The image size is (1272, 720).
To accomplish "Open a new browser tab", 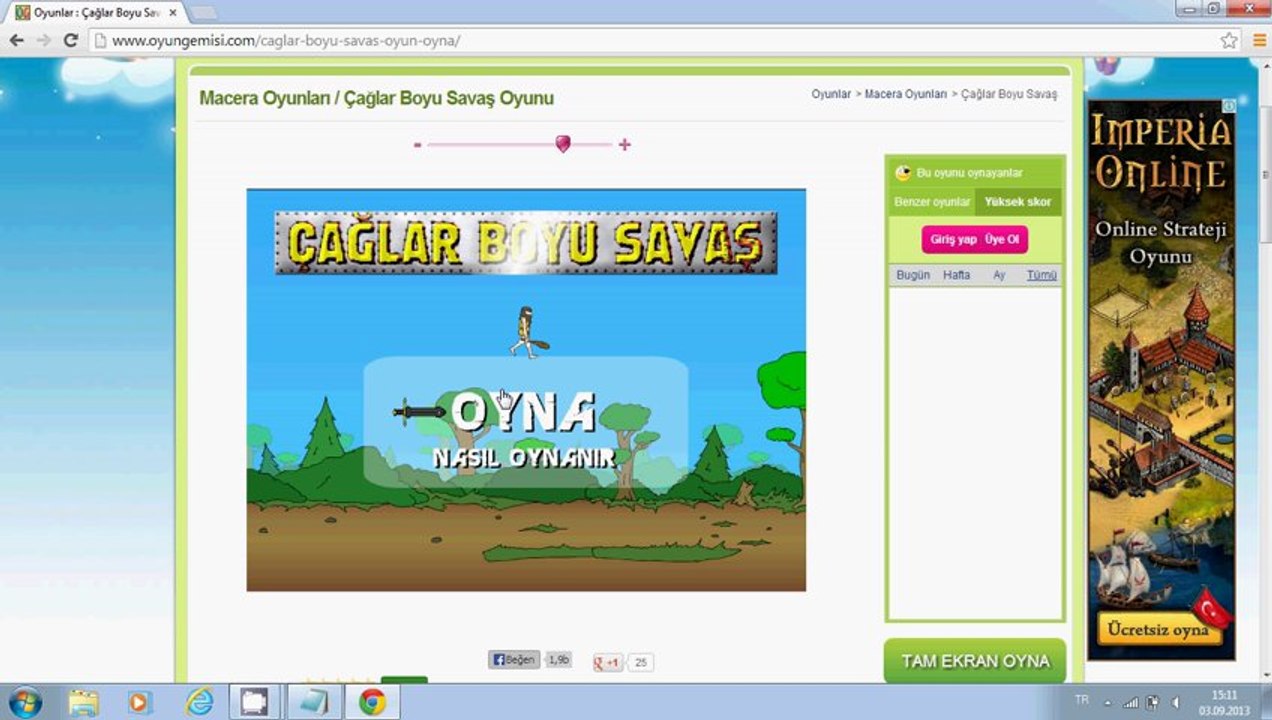I will tap(203, 13).
